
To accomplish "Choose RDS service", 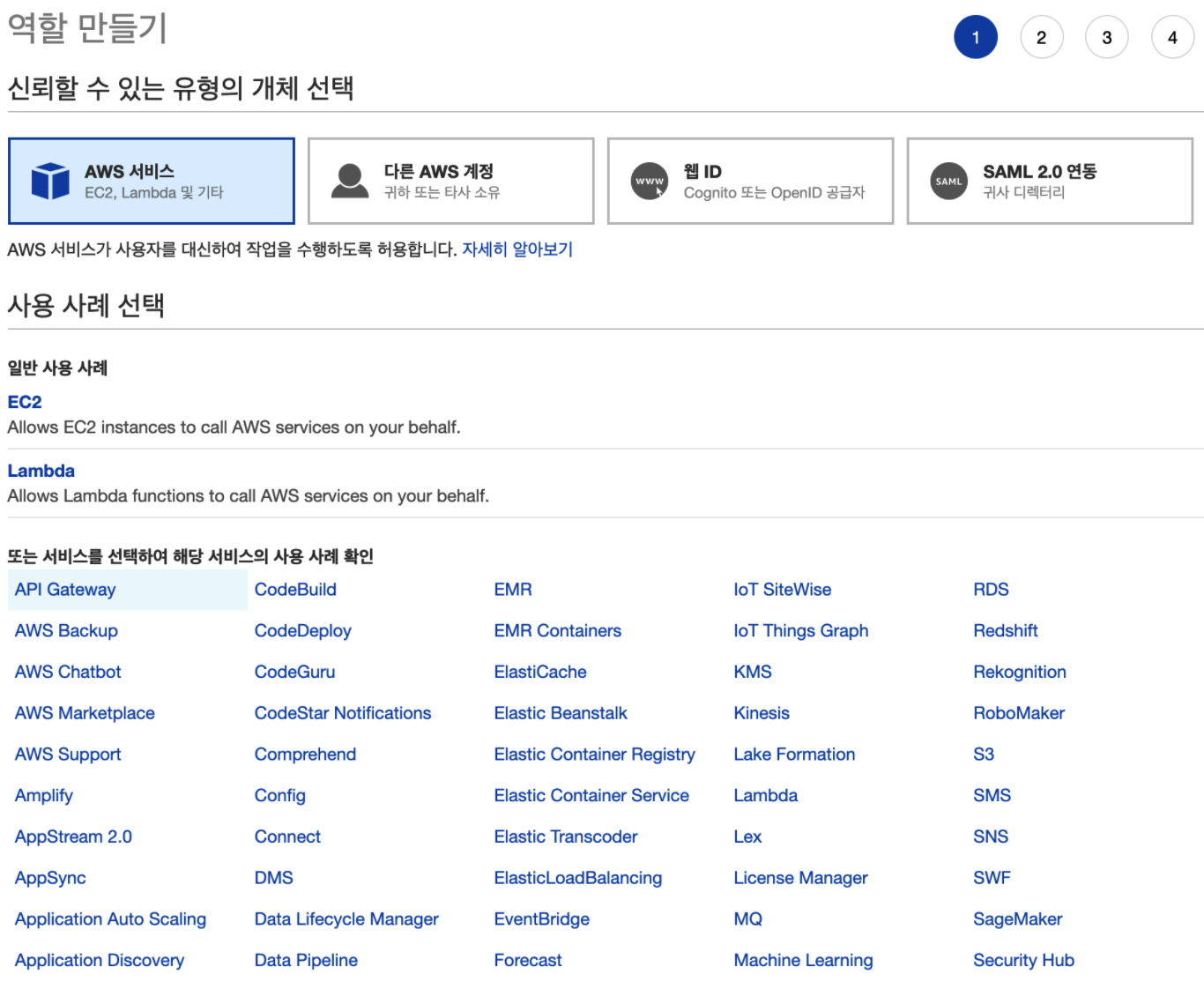I will [991, 590].
